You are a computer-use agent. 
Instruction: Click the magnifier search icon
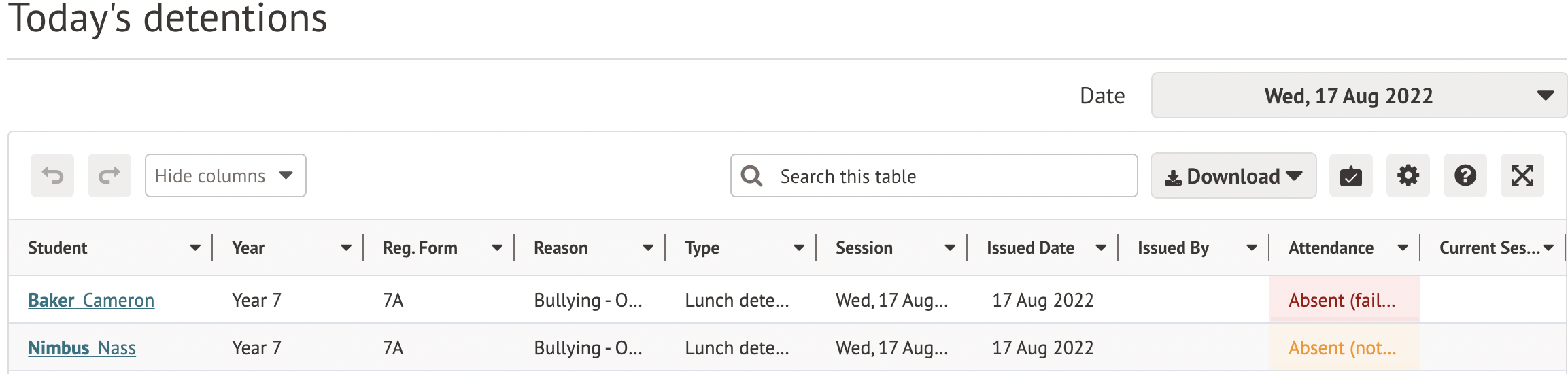(x=751, y=176)
